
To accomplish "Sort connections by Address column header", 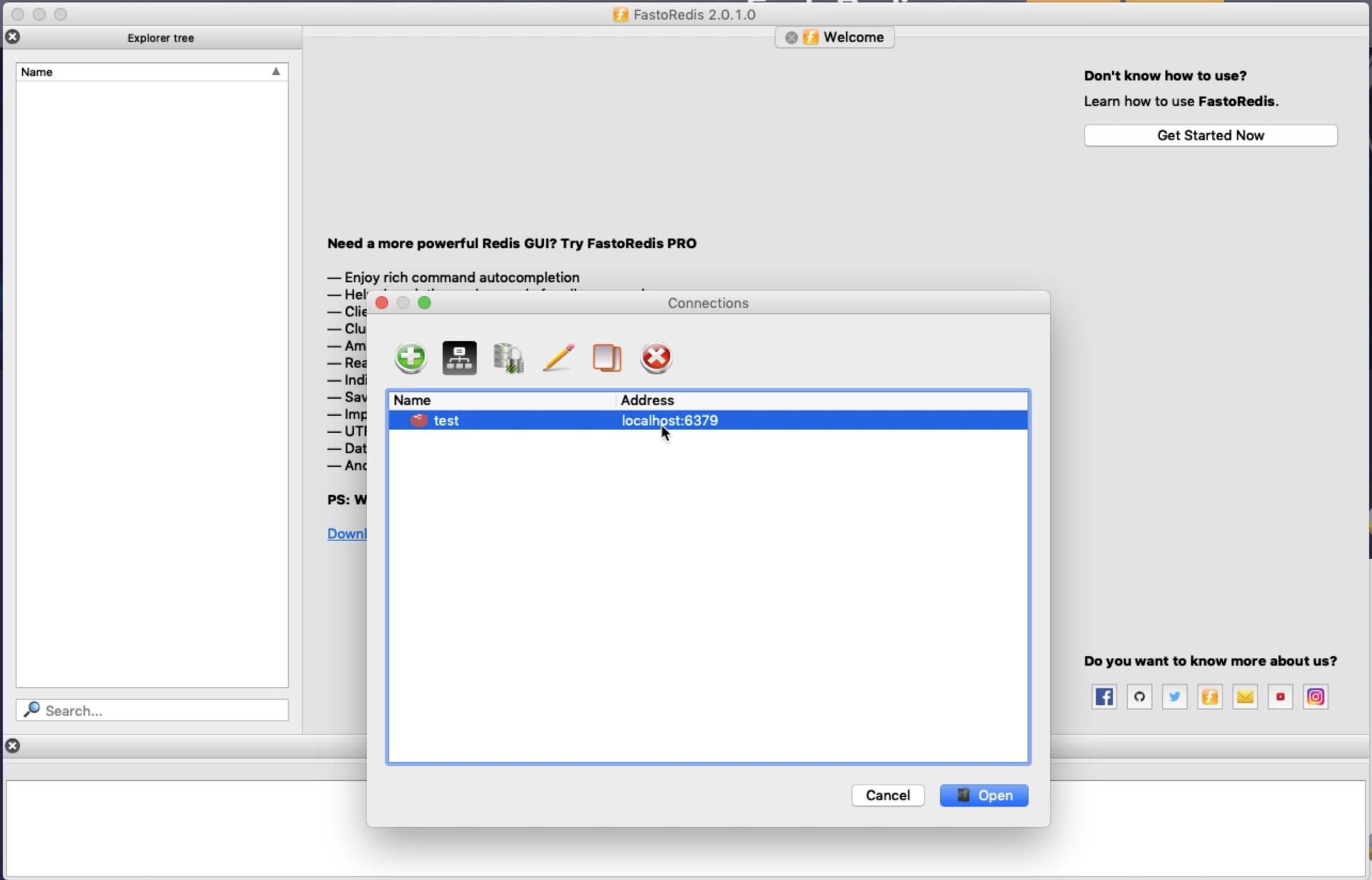I will [x=822, y=400].
